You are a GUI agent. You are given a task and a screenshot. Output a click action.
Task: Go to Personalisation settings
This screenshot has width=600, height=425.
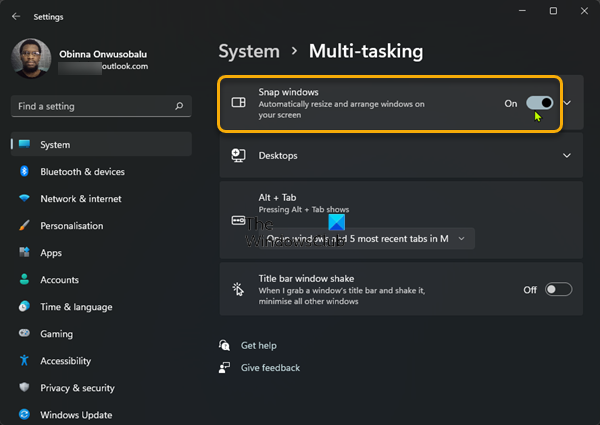point(71,226)
